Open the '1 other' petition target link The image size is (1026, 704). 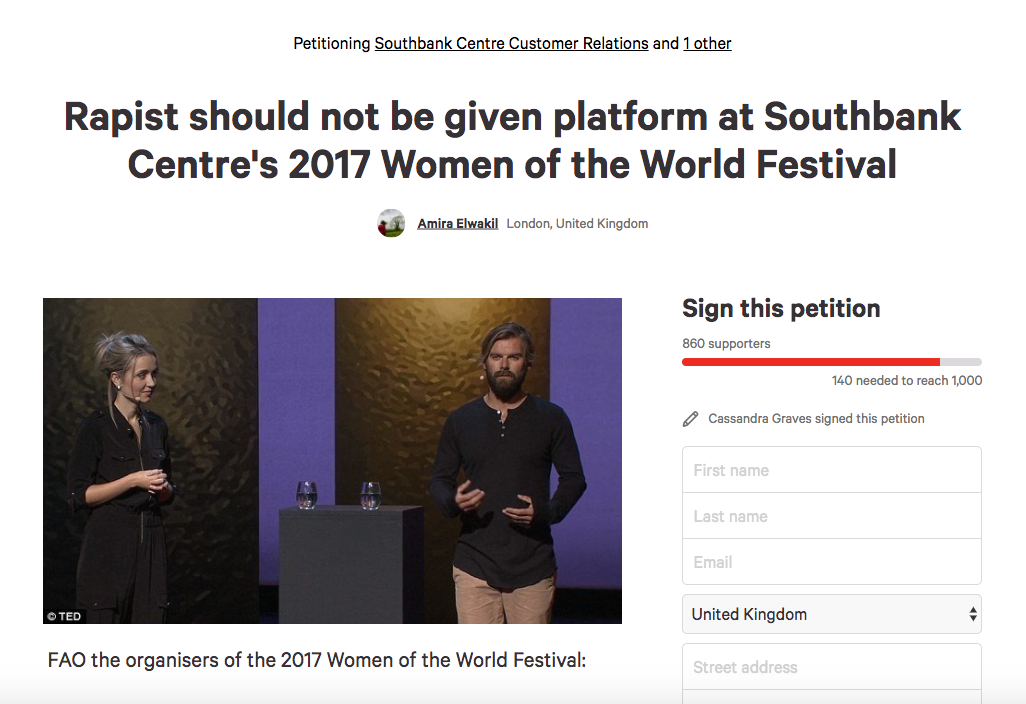[707, 43]
